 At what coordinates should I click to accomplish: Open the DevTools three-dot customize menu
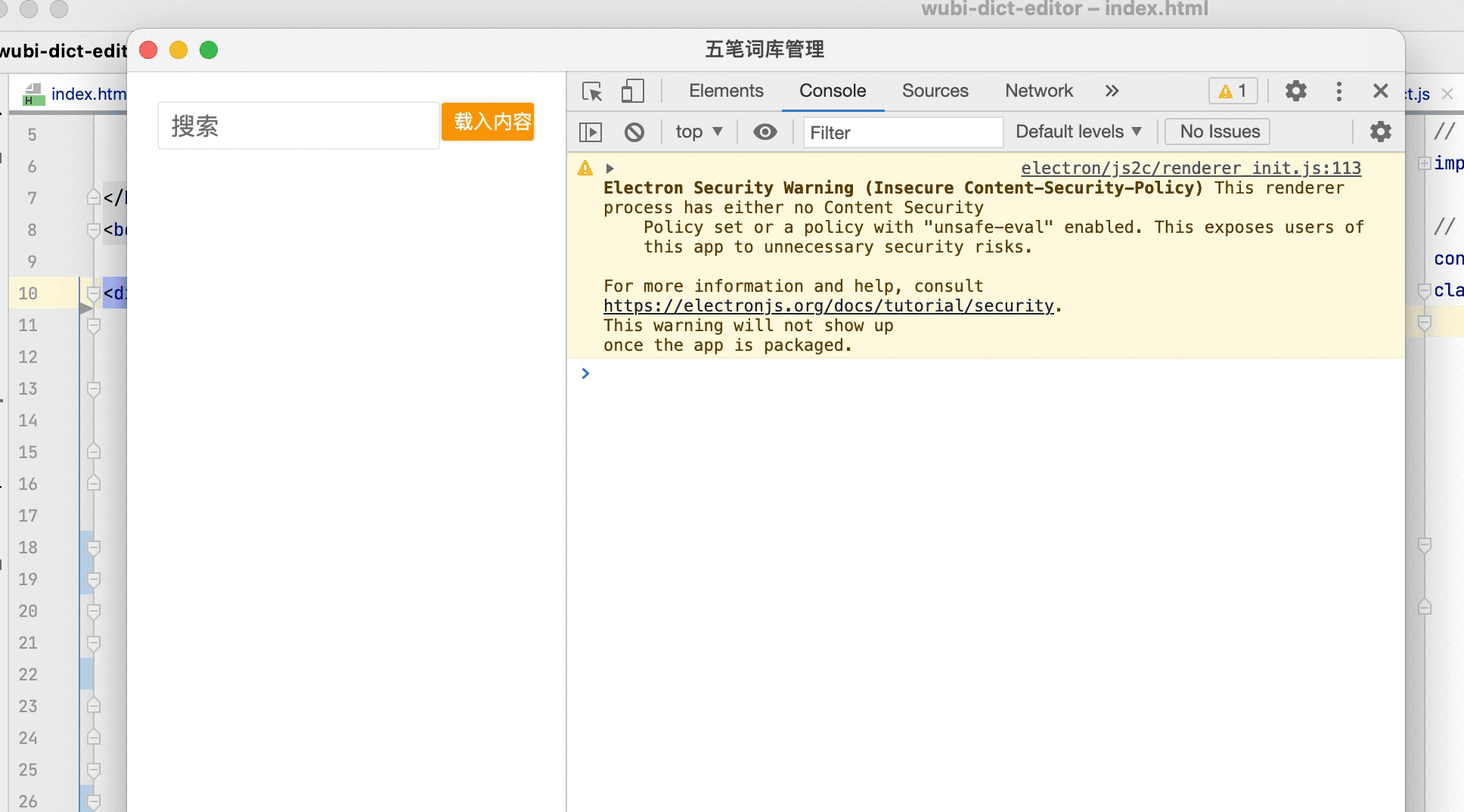(1338, 91)
